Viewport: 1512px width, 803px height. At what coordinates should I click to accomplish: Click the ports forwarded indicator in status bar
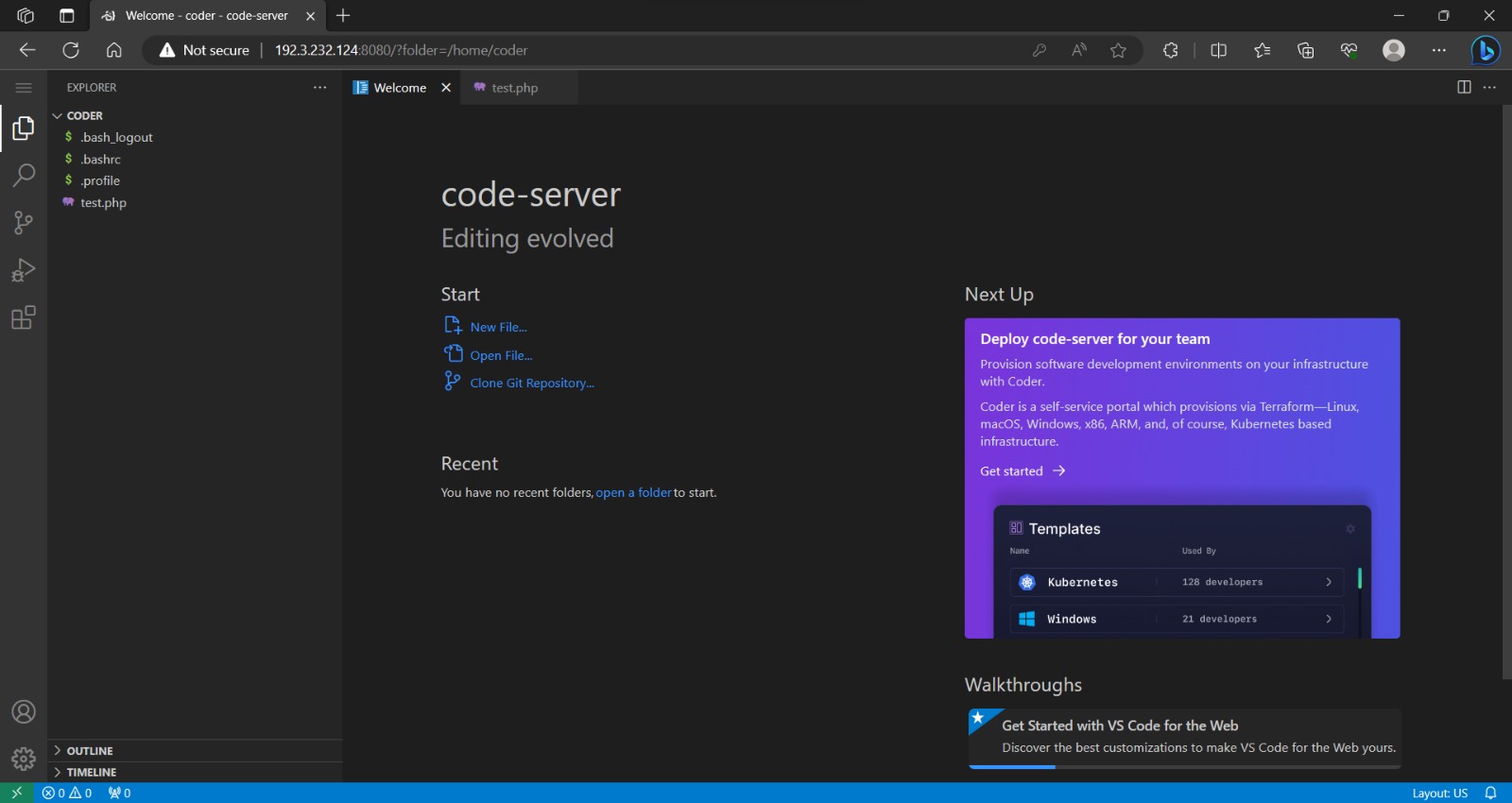(x=120, y=793)
